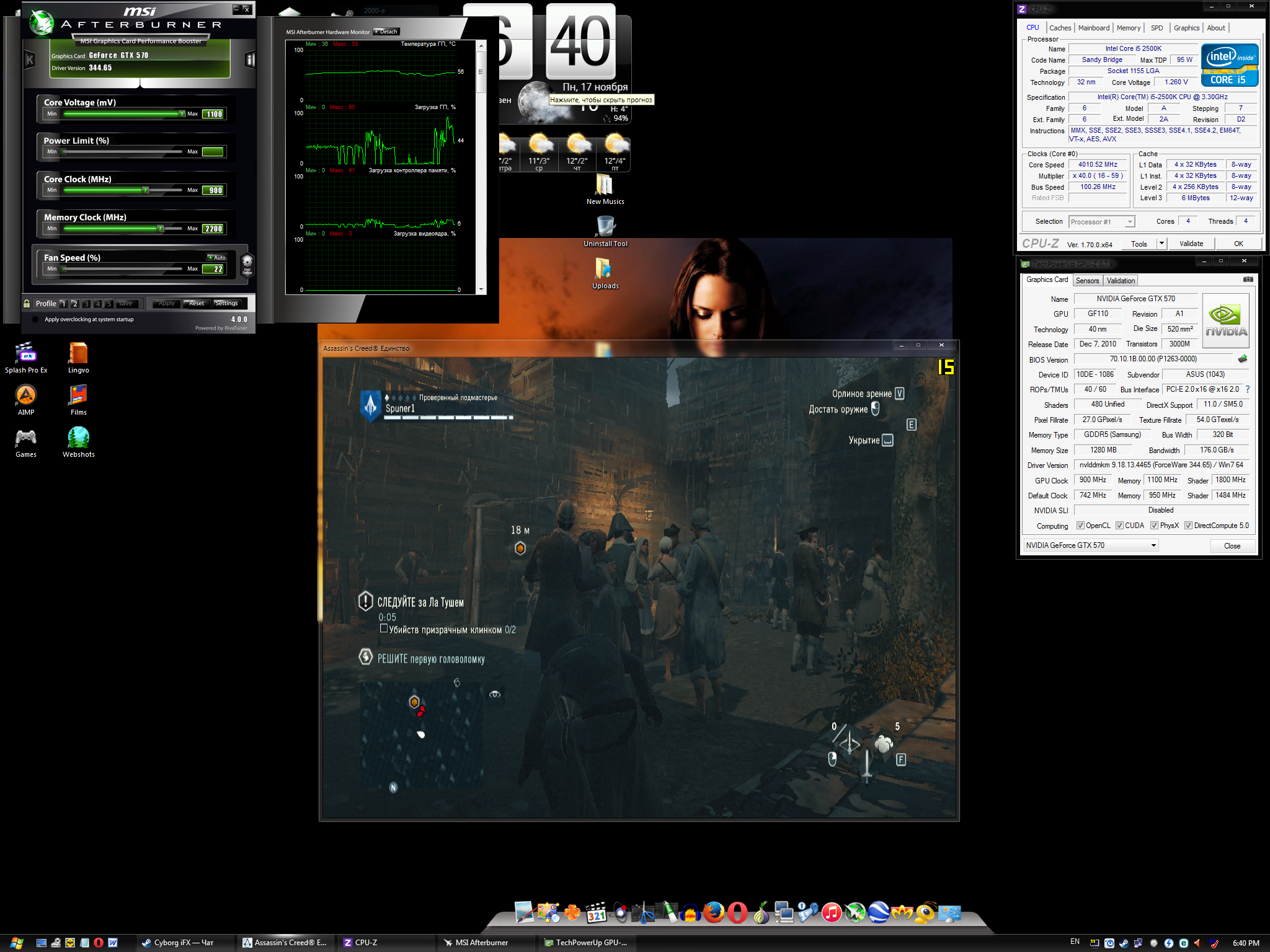Open CPU-Z Processor #1 selection dropdown
The image size is (1270, 952).
point(1102,222)
